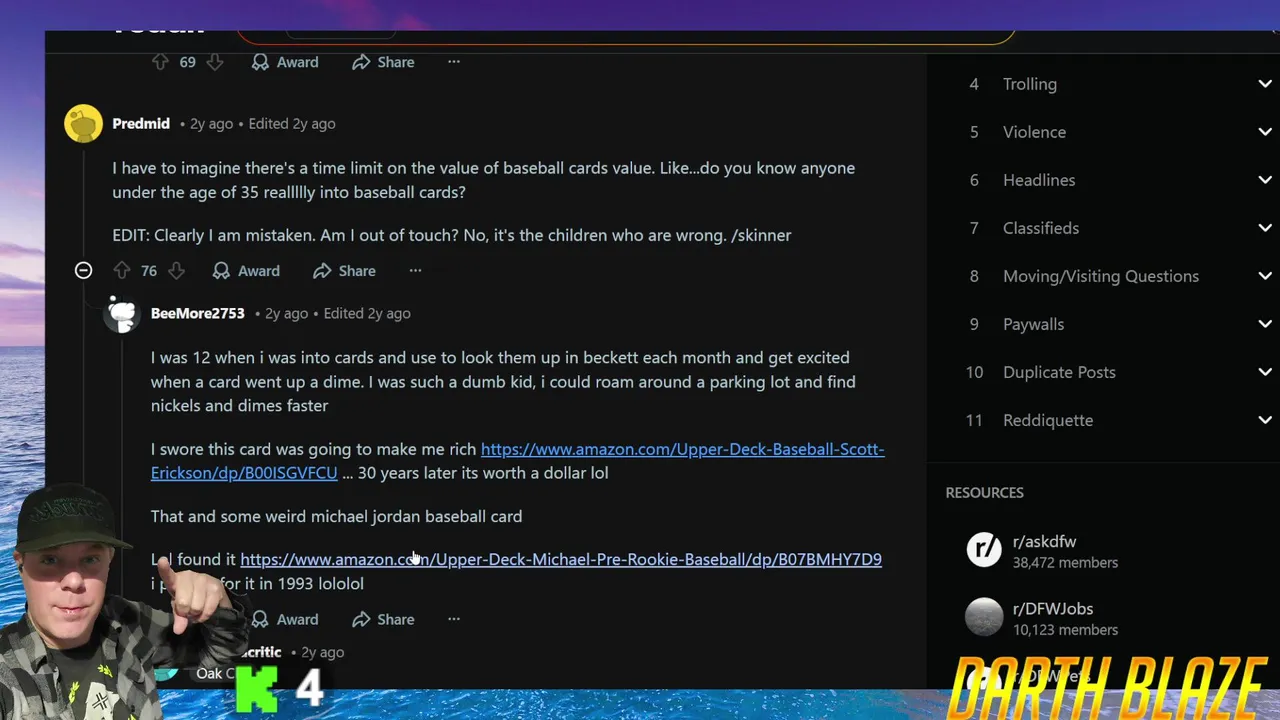Screen dimensions: 1280x720
Task: Upvote Predmid's comment with 76 points
Action: 122,271
